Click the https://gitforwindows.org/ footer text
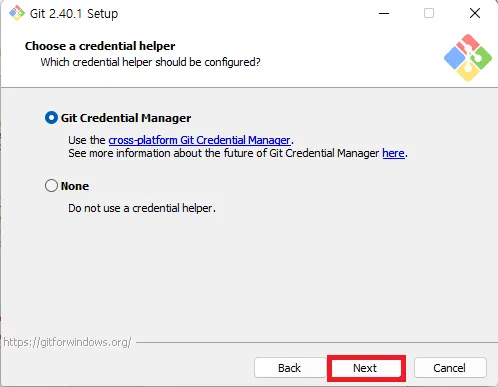The image size is (498, 387). (x=67, y=342)
